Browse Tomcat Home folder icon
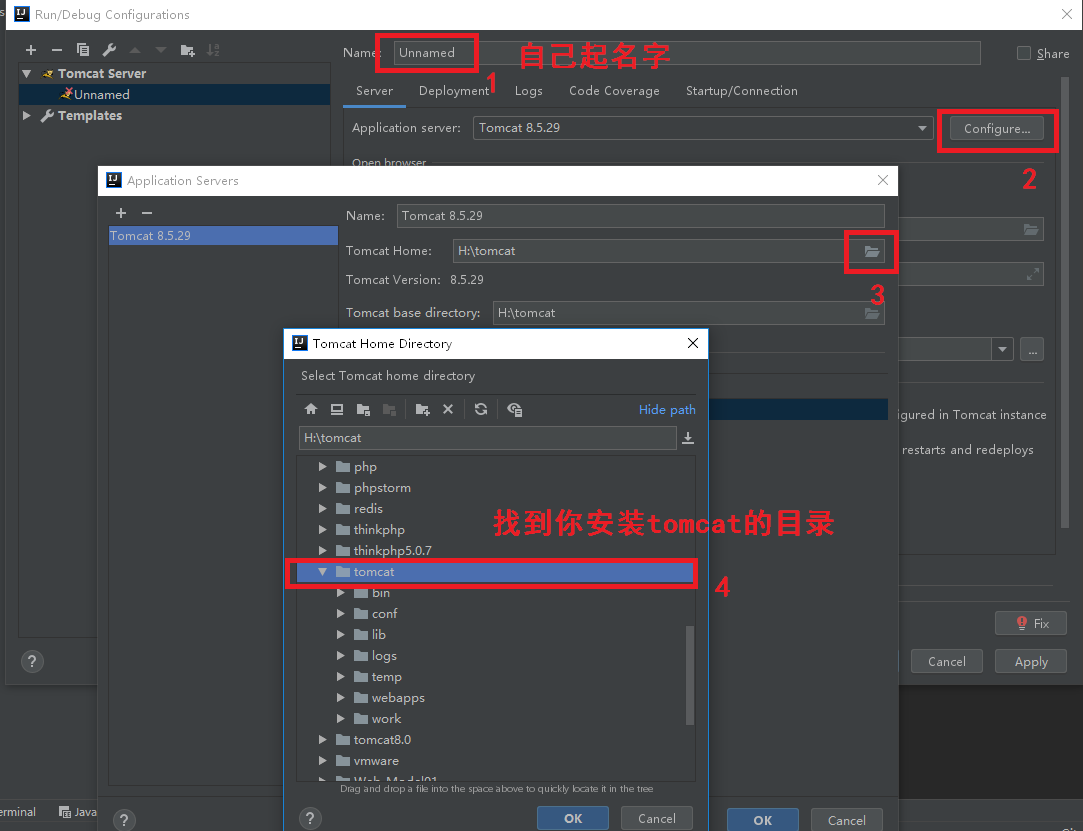Image resolution: width=1083 pixels, height=831 pixels. coord(872,251)
